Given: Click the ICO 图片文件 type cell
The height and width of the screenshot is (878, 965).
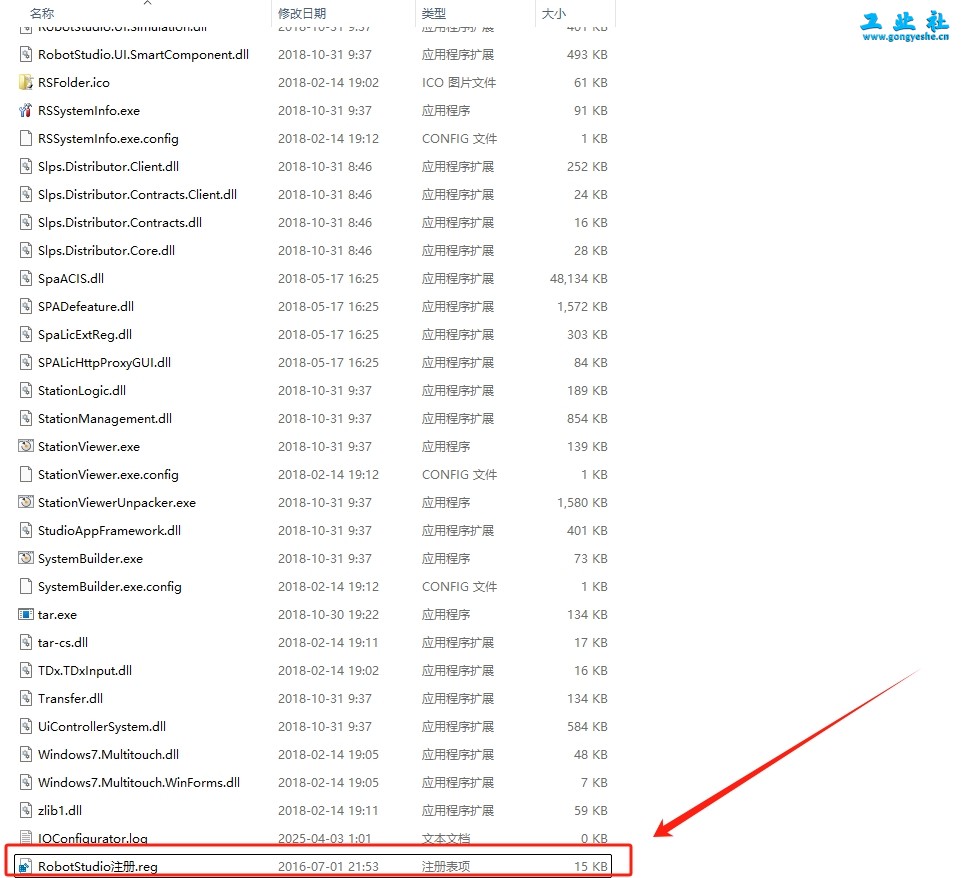Looking at the screenshot, I should click(459, 82).
